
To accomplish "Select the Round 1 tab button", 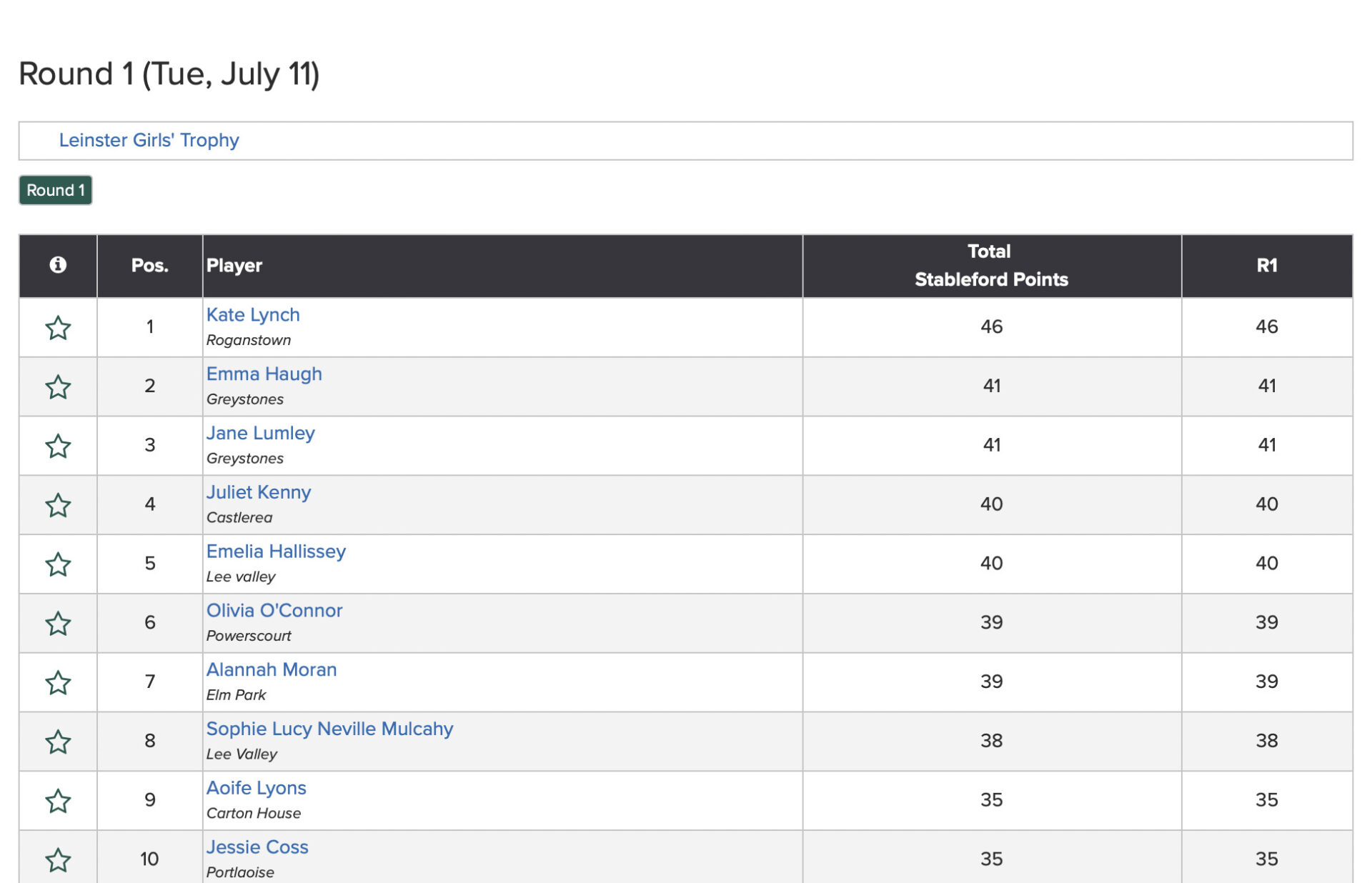I will coord(56,190).
